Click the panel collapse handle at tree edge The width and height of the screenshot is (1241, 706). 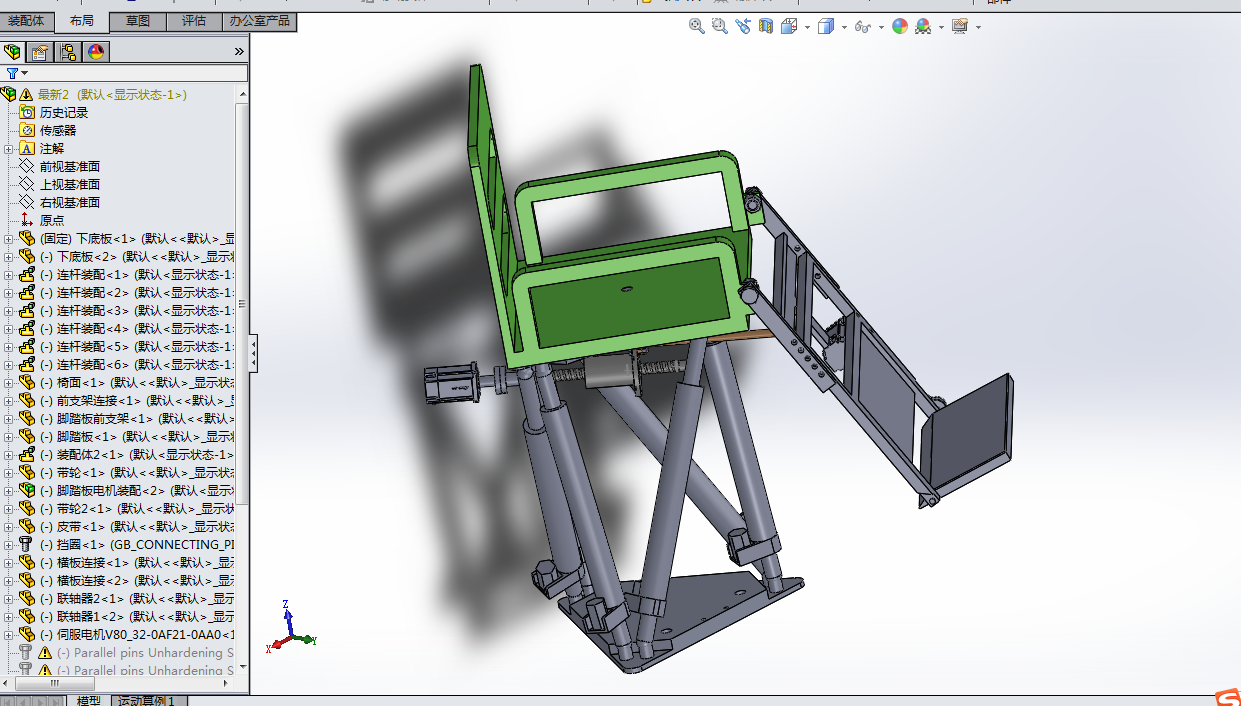[x=253, y=353]
